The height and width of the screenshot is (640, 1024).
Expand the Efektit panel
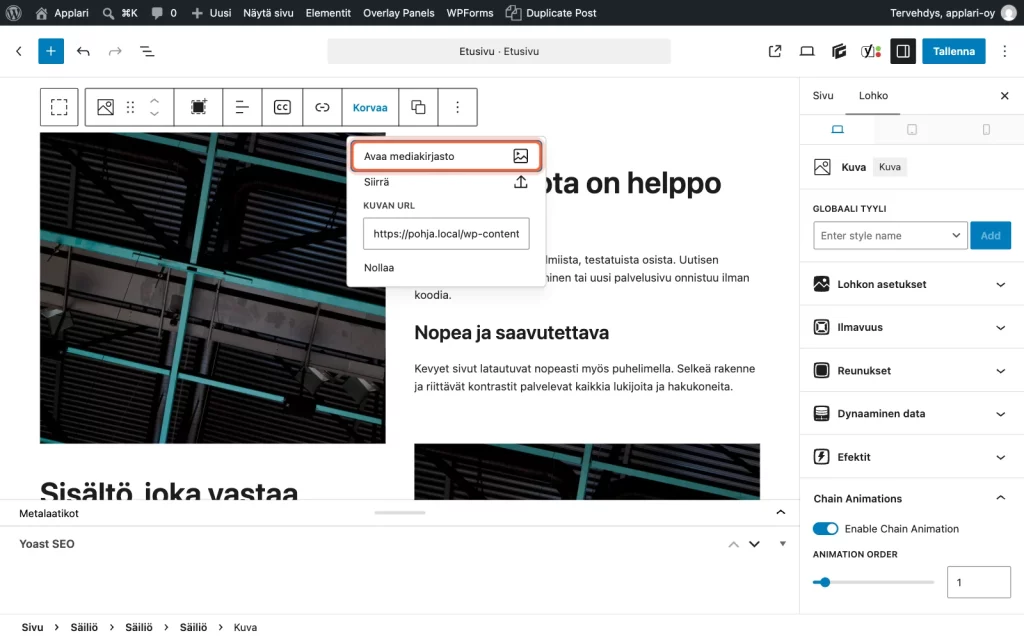pyautogui.click(x=911, y=456)
